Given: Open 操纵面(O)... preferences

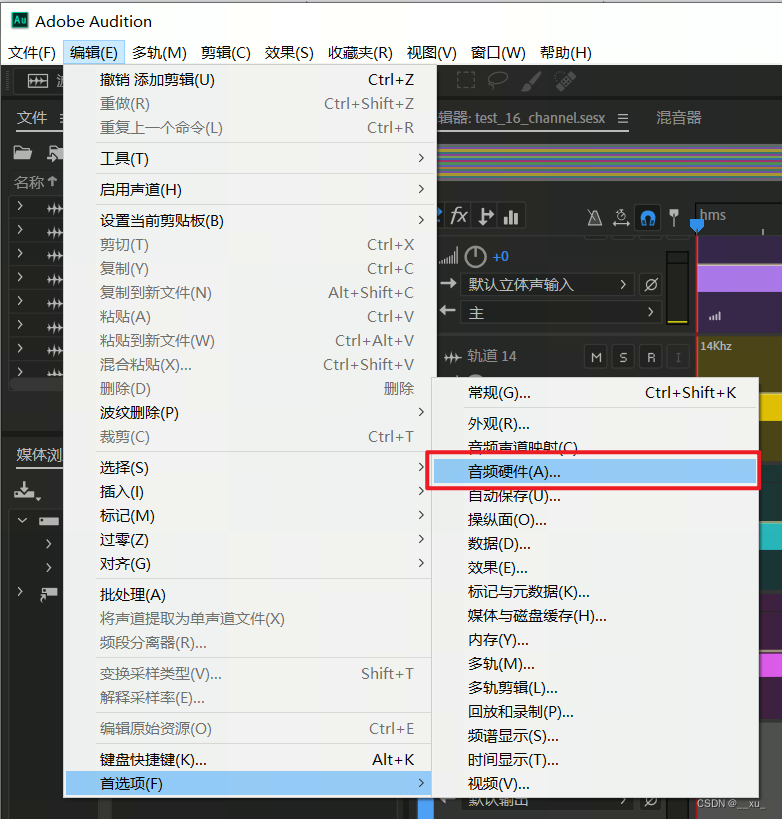Looking at the screenshot, I should [x=595, y=520].
